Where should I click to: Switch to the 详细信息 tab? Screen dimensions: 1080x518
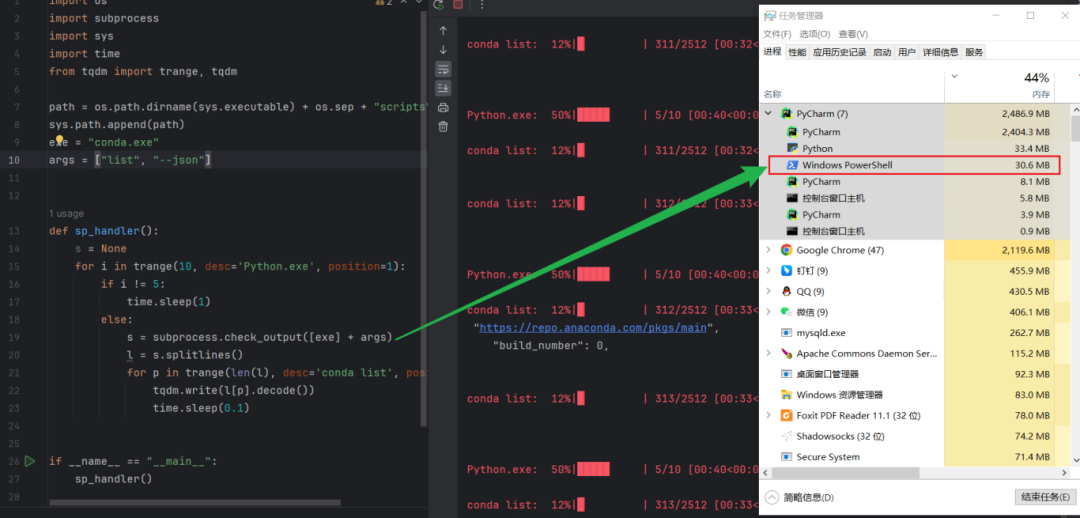[x=940, y=52]
